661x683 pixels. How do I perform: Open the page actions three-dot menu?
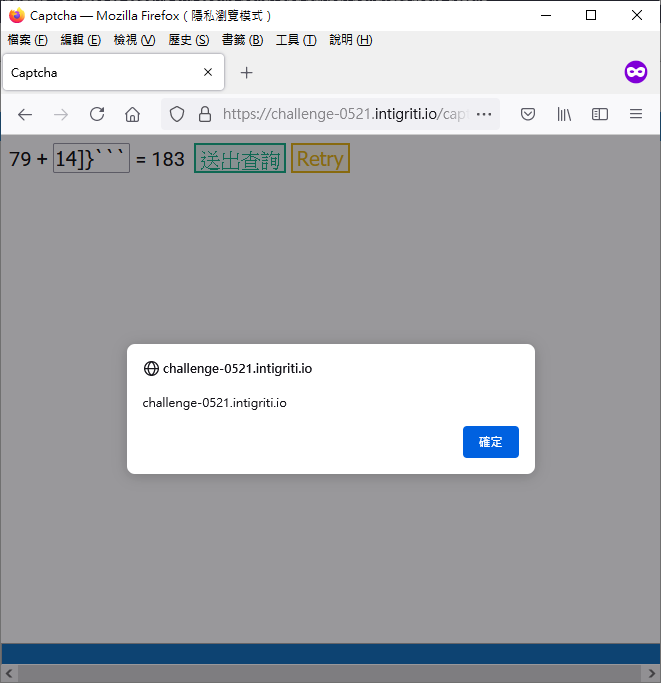pos(484,115)
